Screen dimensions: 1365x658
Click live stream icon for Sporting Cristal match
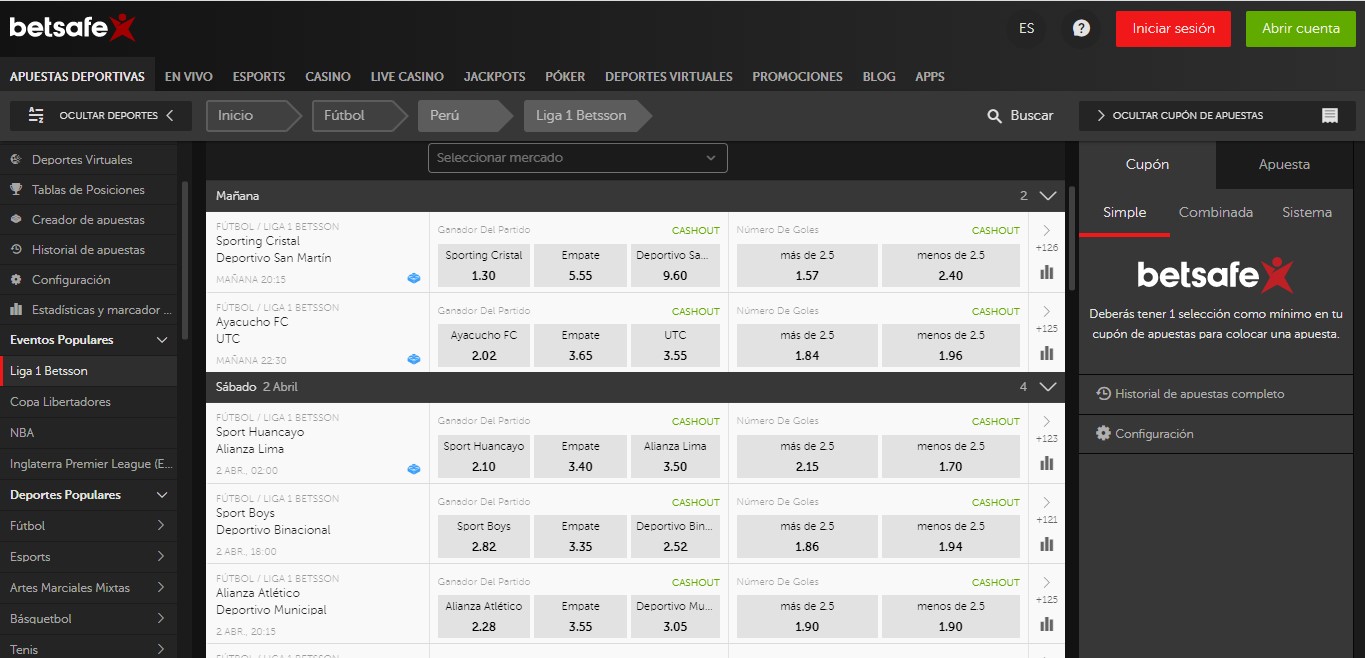(414, 278)
